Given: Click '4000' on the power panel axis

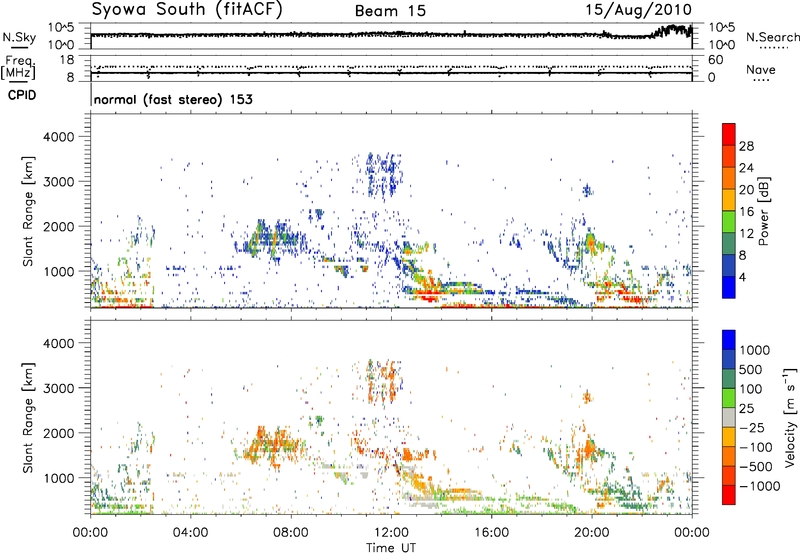Looking at the screenshot, I should pos(59,137).
